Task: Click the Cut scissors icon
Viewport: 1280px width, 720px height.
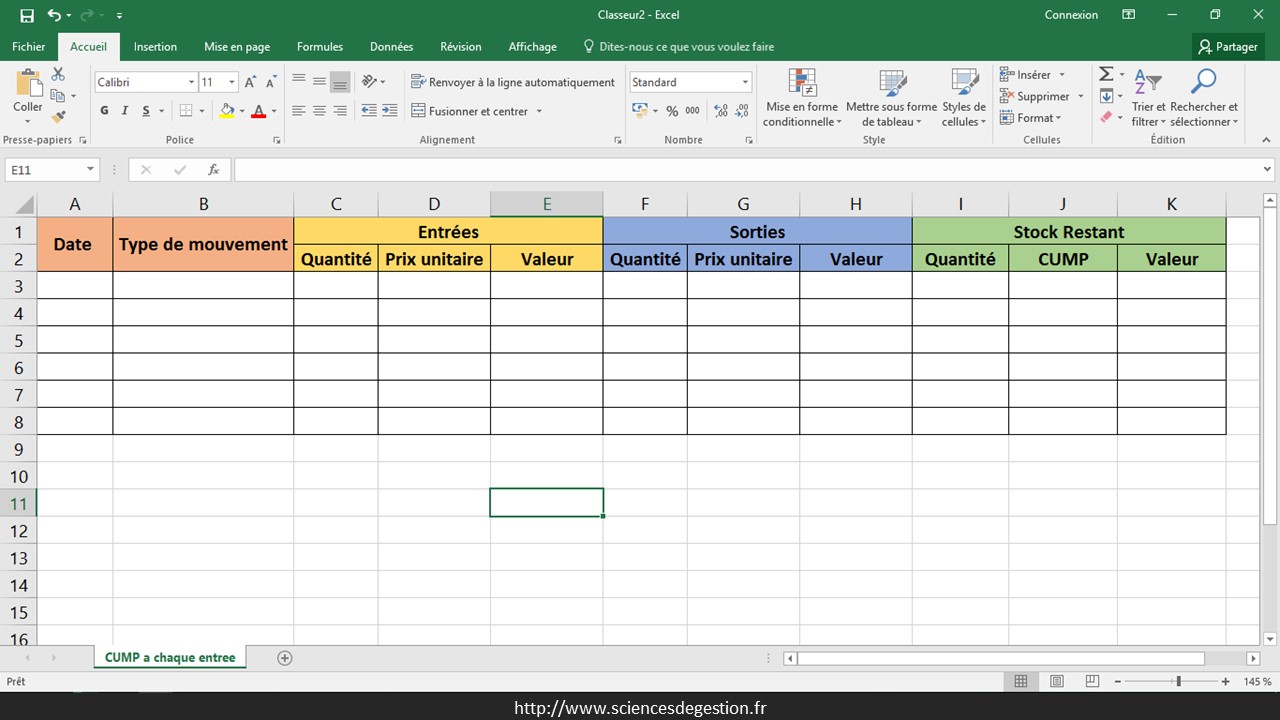Action: click(x=58, y=75)
